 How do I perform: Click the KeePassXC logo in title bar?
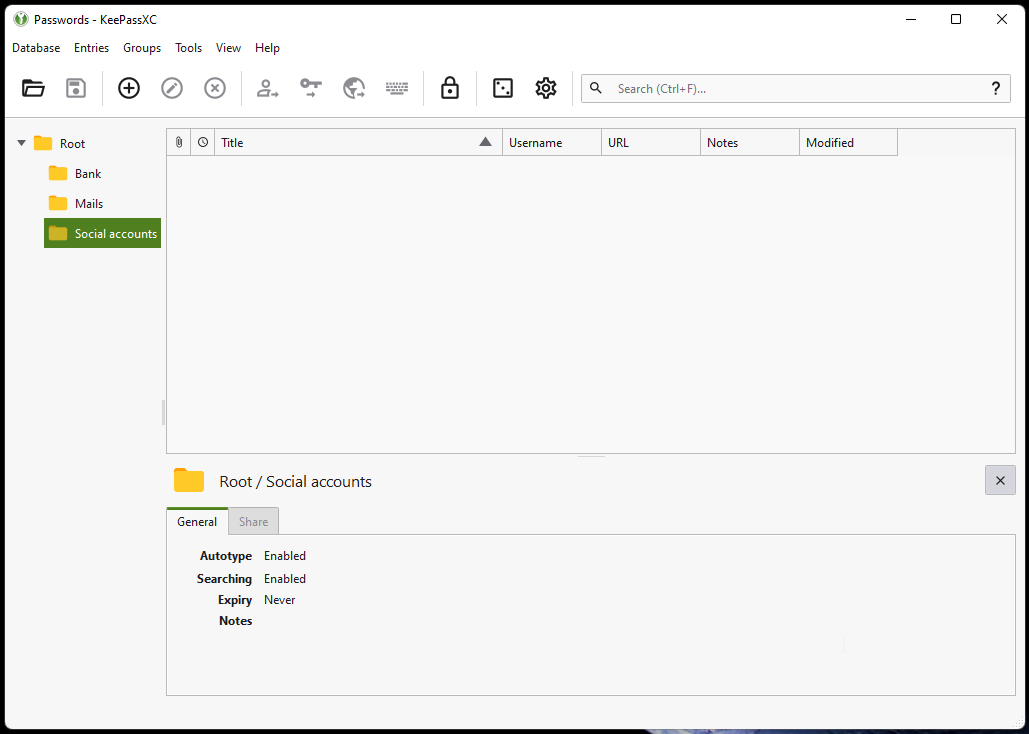(21, 19)
